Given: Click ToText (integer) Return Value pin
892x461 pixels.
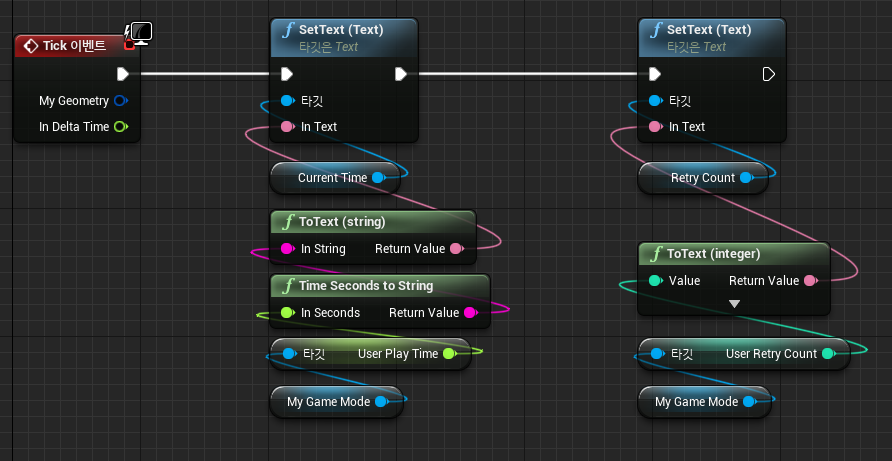Looking at the screenshot, I should (x=810, y=281).
